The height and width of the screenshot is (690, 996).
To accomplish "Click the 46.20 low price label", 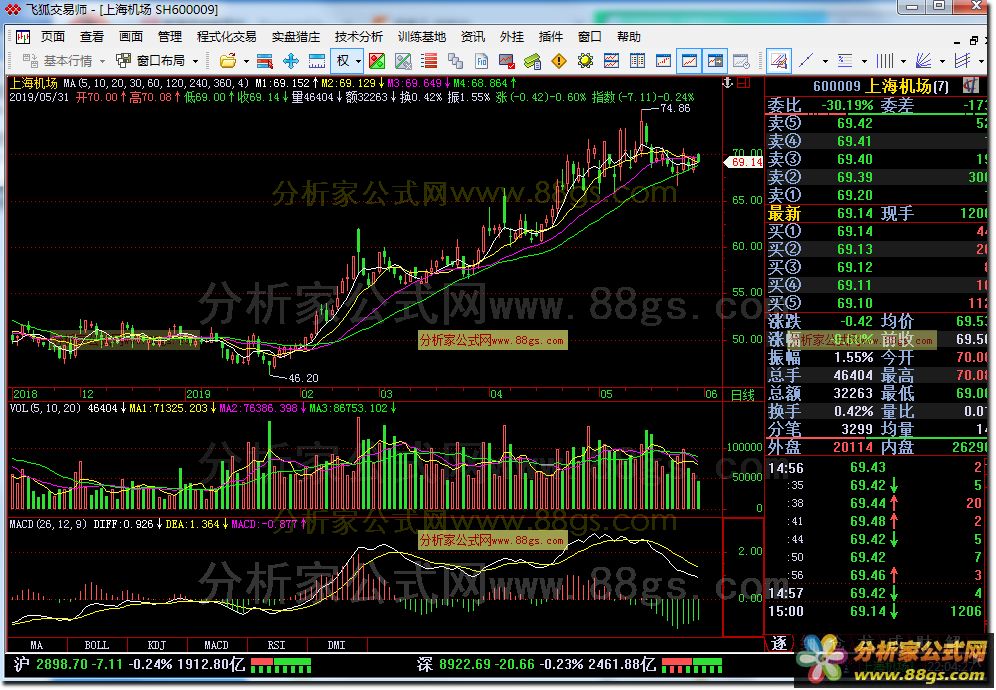I will pos(304,378).
